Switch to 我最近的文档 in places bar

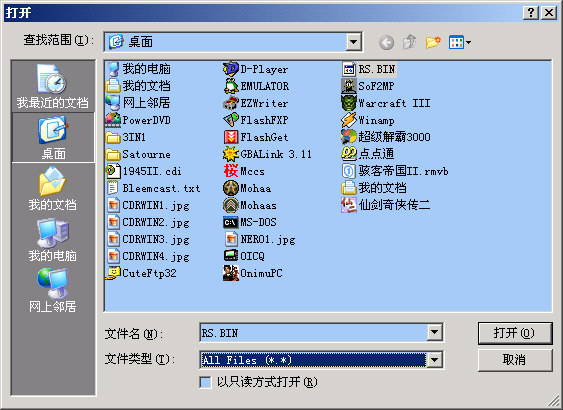(x=53, y=87)
